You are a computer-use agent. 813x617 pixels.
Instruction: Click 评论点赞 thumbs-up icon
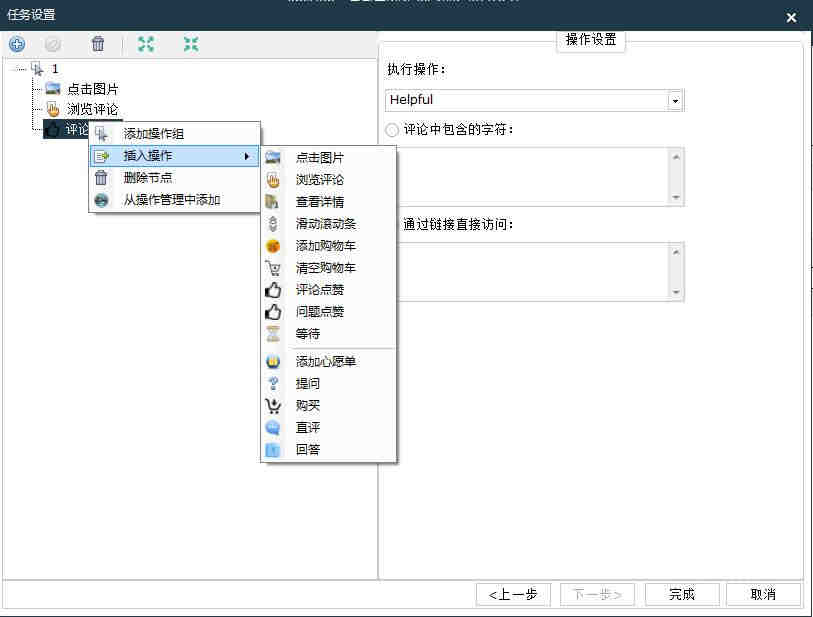click(x=273, y=290)
